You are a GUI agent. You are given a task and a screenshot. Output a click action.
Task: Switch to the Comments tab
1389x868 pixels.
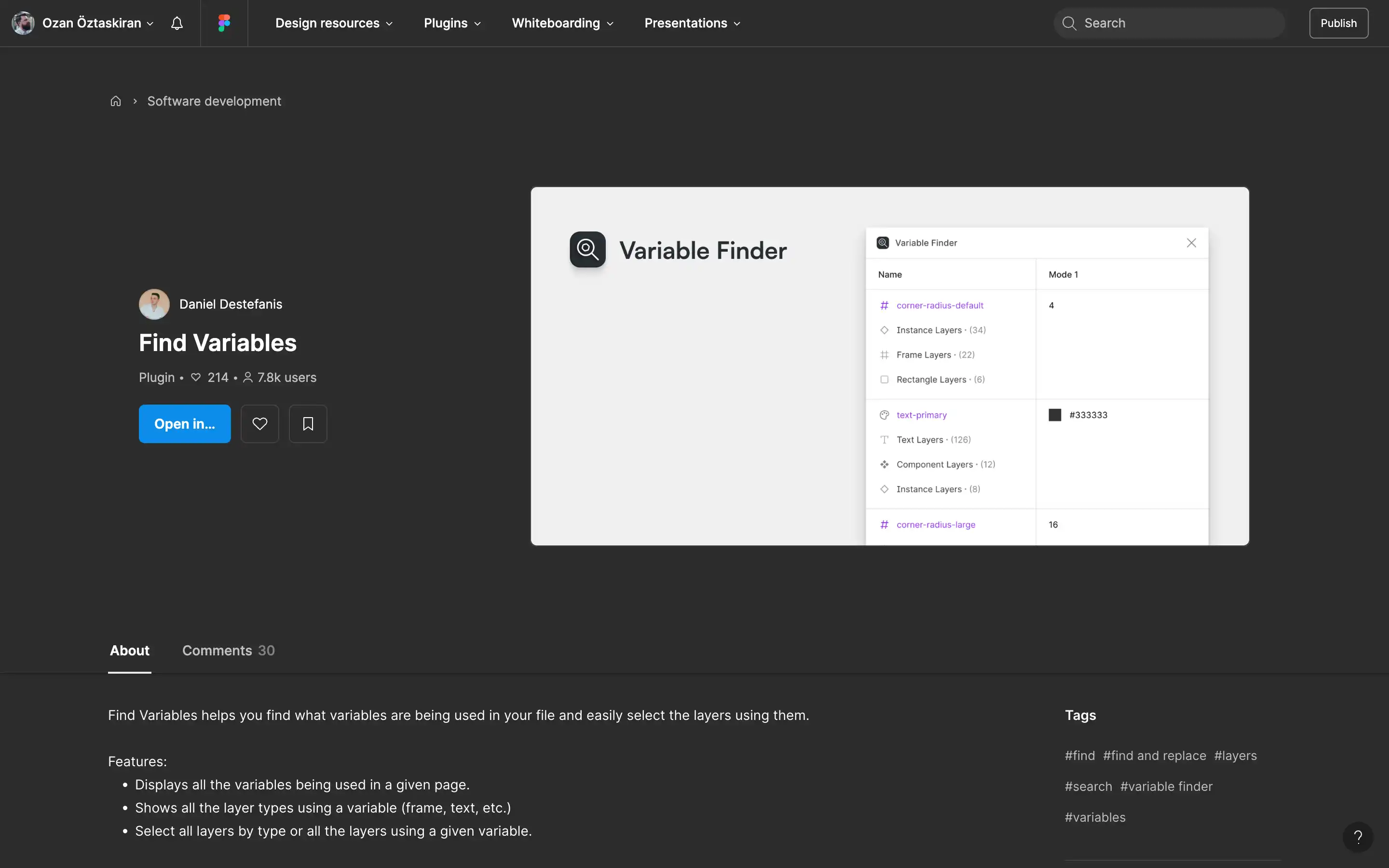(x=228, y=651)
